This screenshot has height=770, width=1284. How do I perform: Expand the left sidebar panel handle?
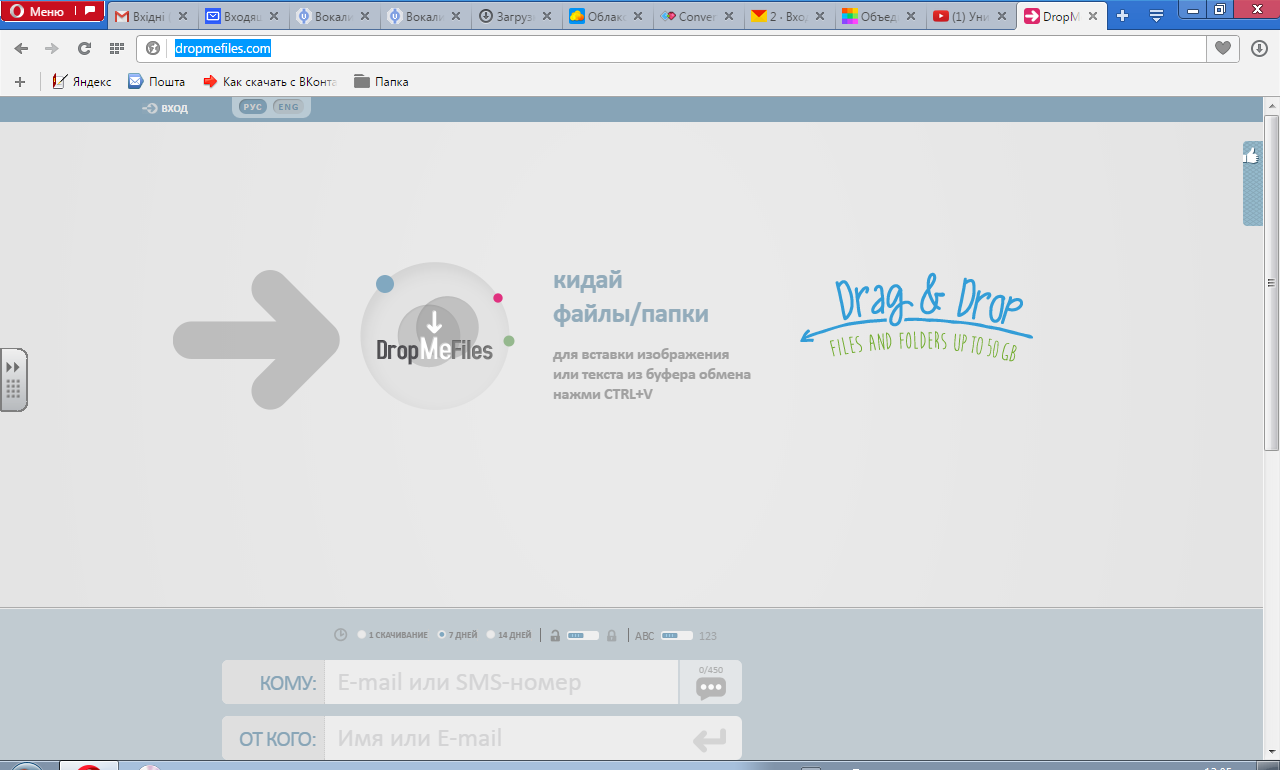[x=13, y=380]
